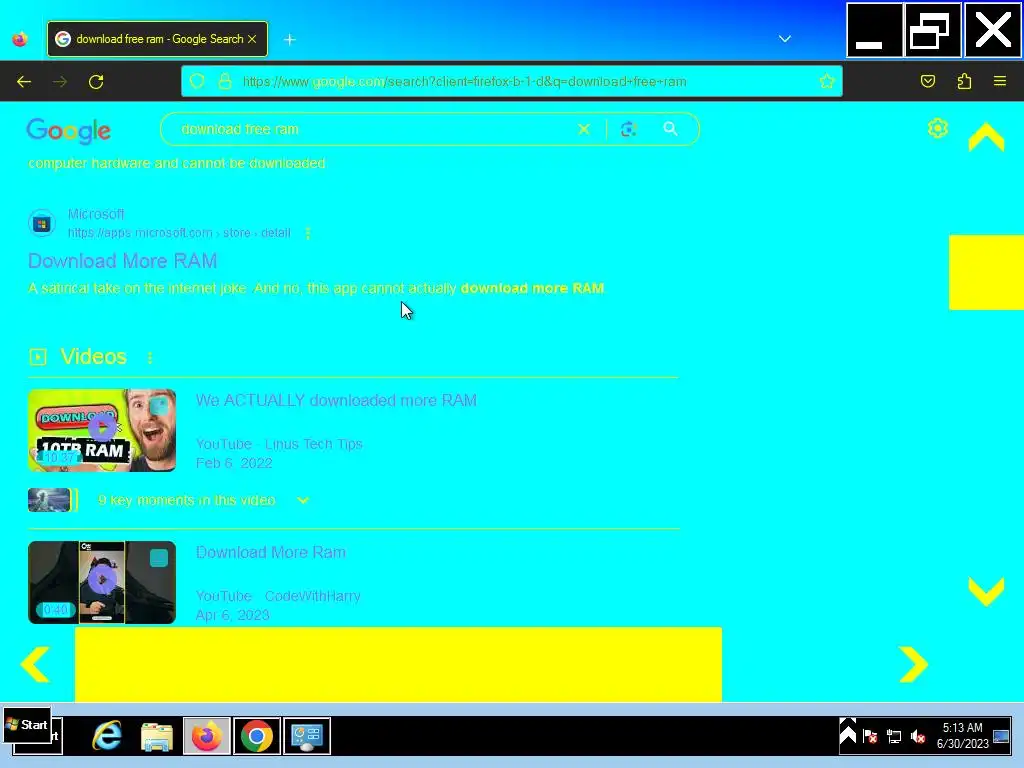Save page to Pocket
The width and height of the screenshot is (1024, 768).
928,81
